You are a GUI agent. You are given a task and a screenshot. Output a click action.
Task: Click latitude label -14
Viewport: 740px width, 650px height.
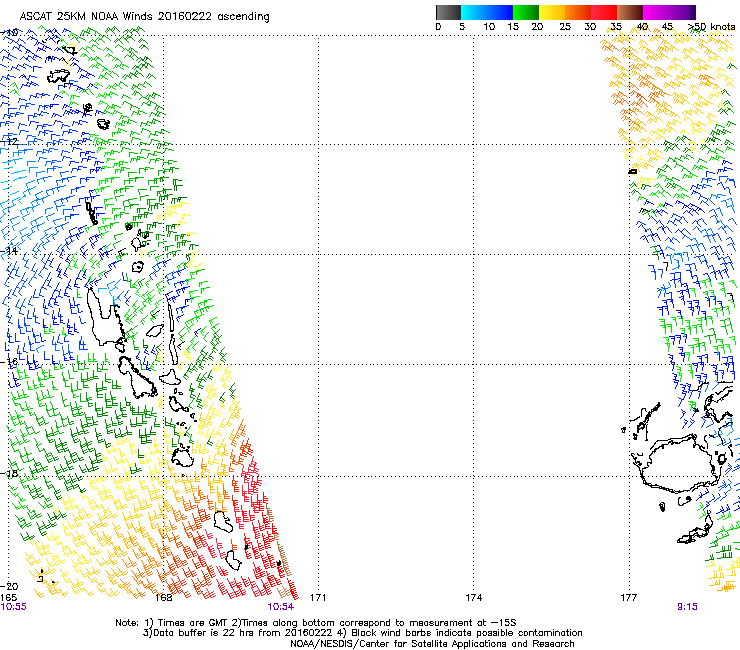[x=9, y=251]
